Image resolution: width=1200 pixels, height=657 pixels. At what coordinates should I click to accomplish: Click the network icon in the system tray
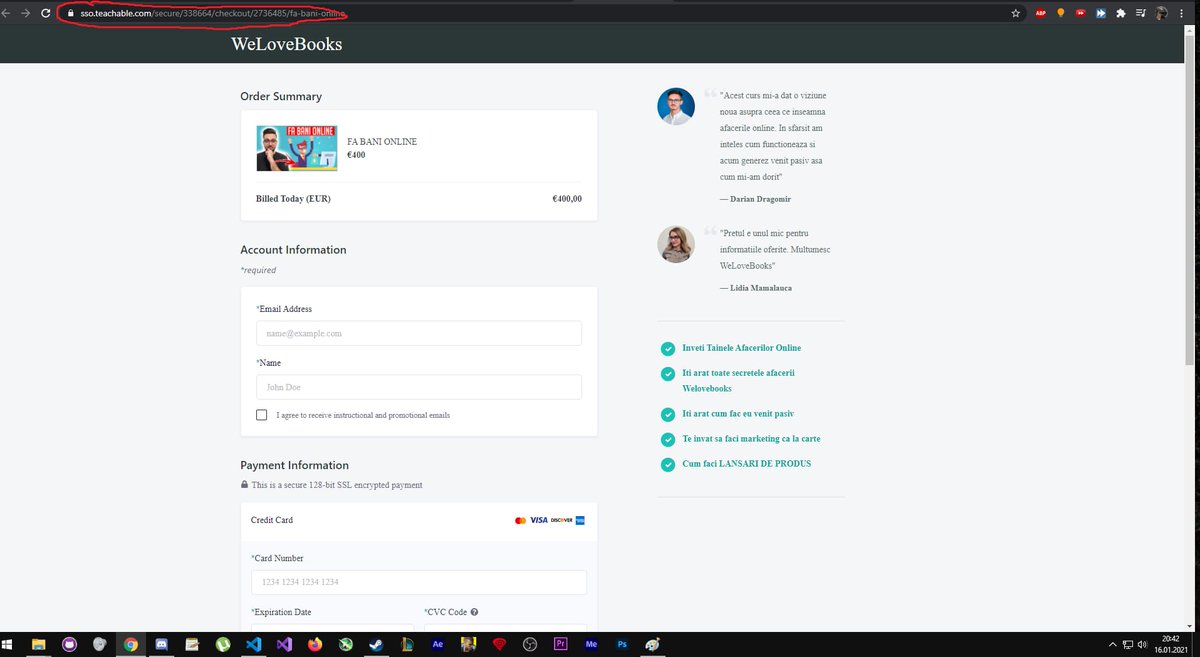click(1127, 645)
